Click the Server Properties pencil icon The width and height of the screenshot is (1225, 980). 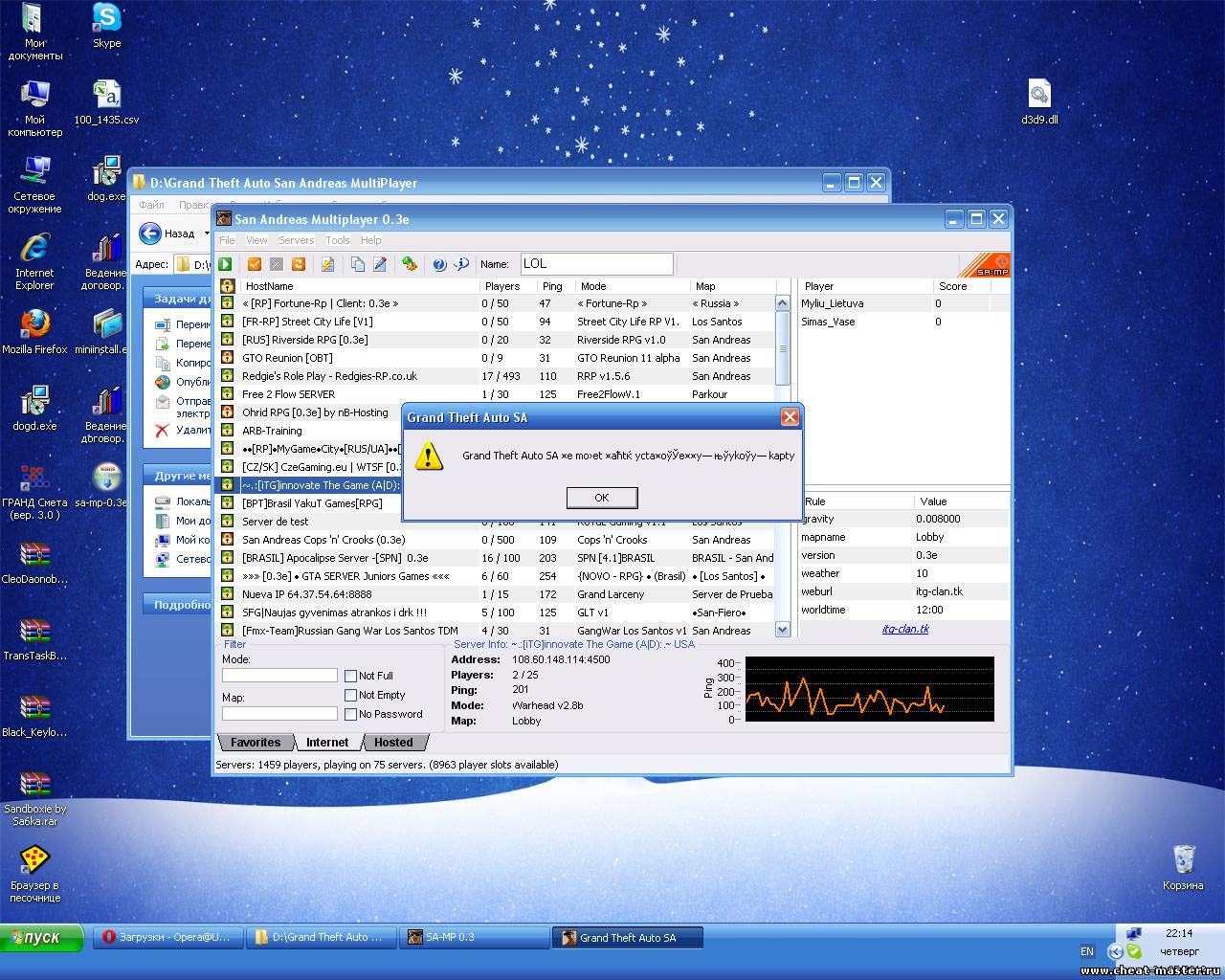[379, 264]
